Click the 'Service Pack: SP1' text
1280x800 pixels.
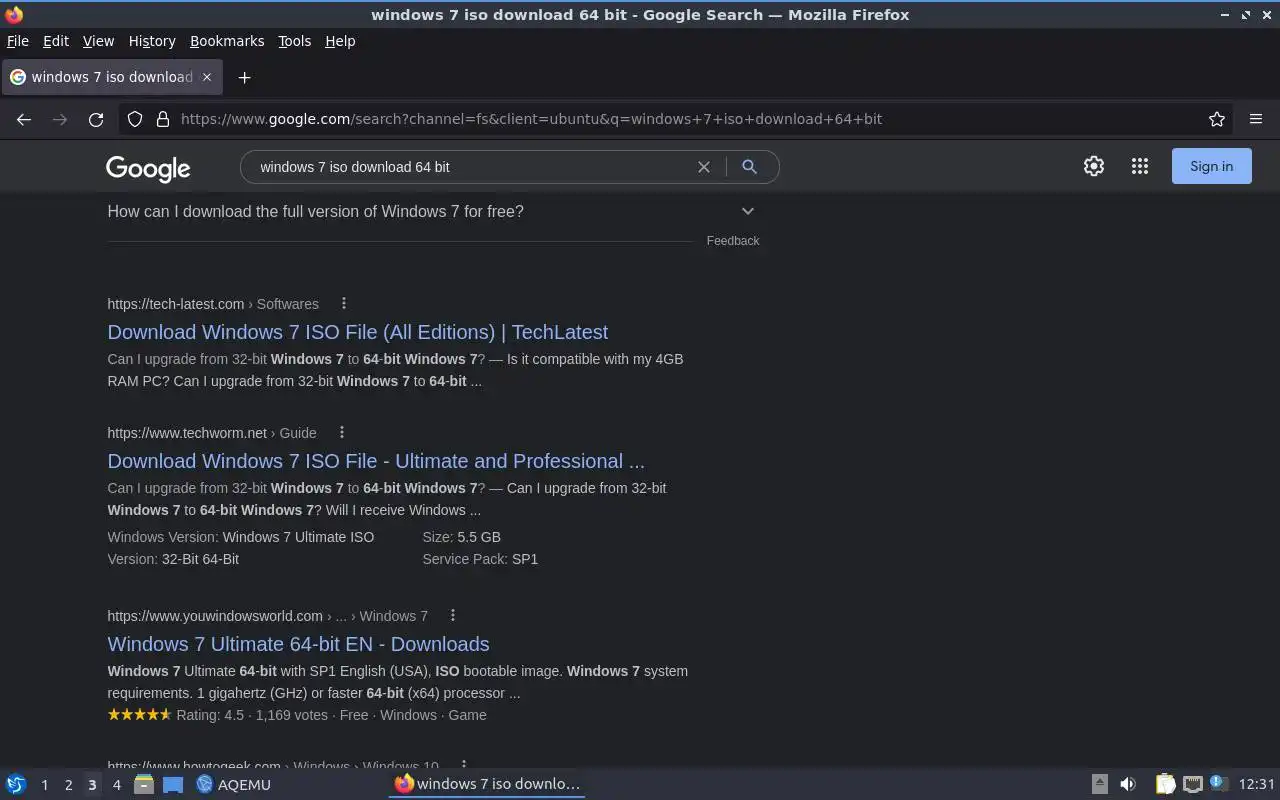[480, 559]
